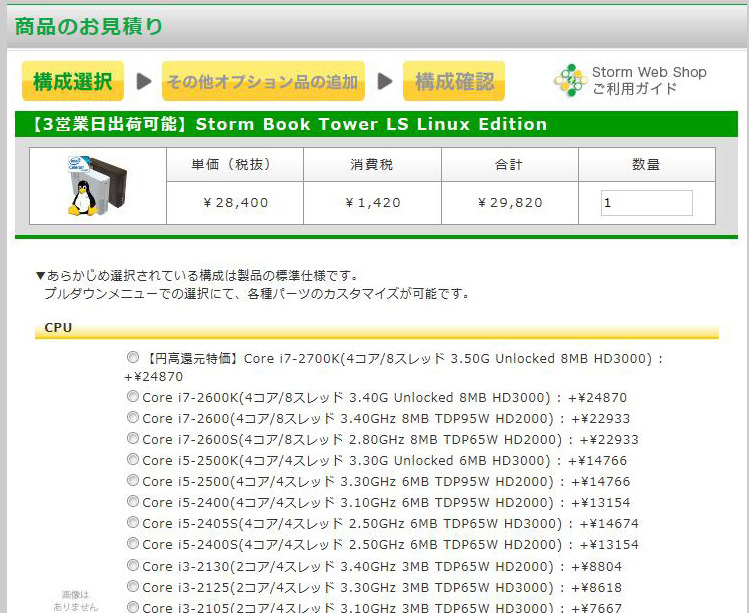Image resolution: width=749 pixels, height=613 pixels.
Task: Choose the Core i3-2130 3.40GHz option
Action: click(132, 566)
